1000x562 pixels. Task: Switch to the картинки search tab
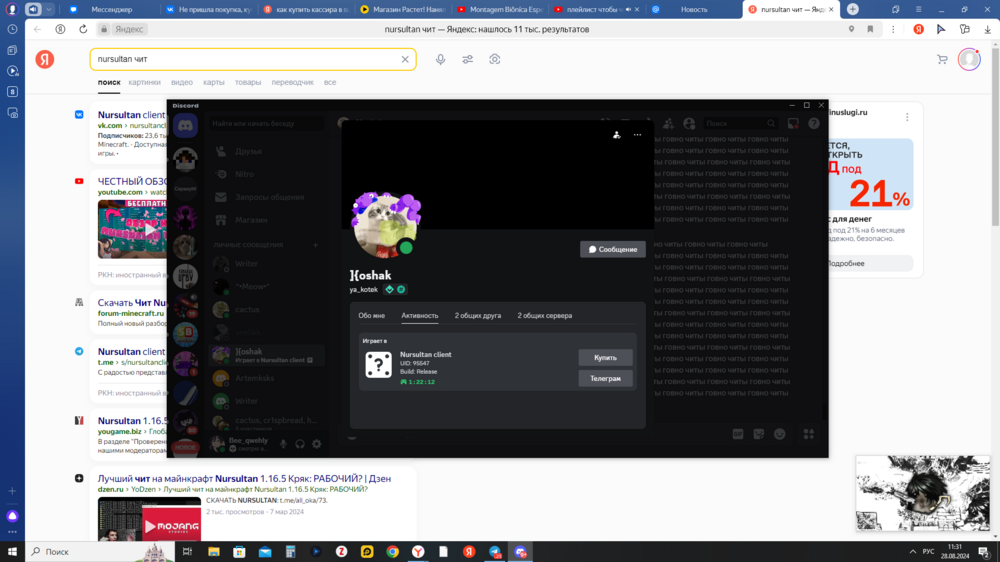(x=144, y=82)
